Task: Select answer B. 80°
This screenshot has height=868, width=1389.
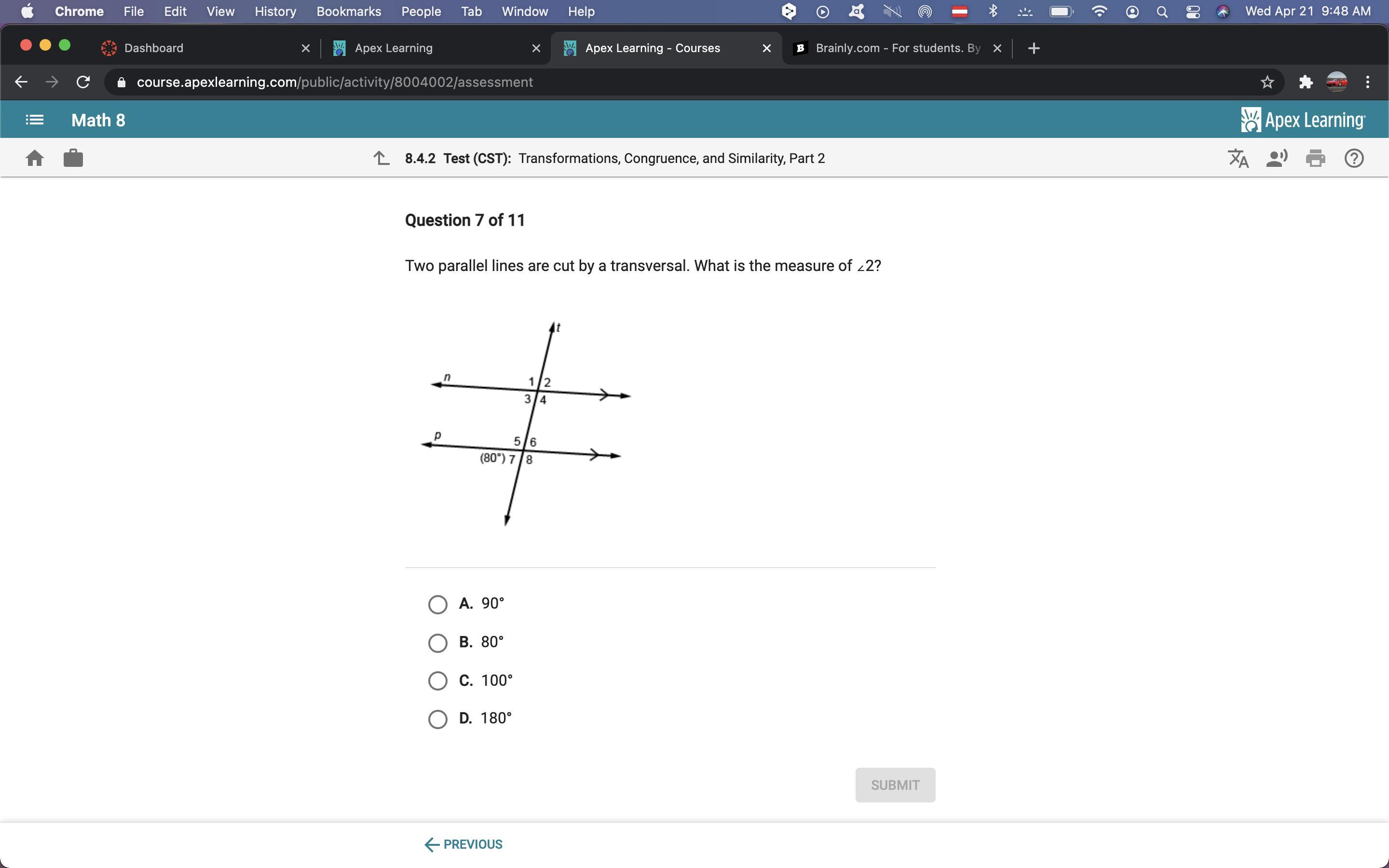Action: click(x=437, y=642)
